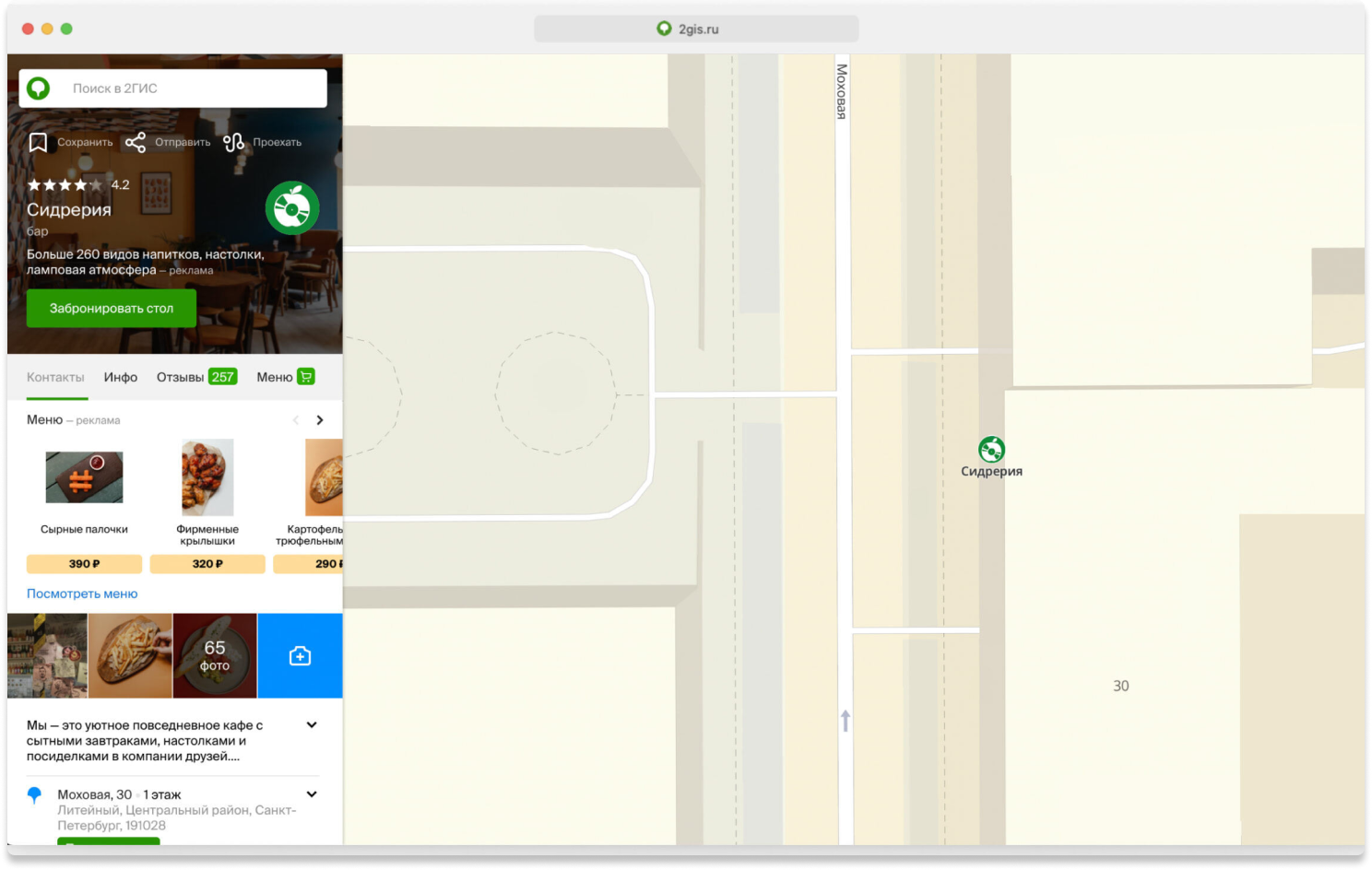Click the Проехать label
1372x870 pixels.
point(278,143)
